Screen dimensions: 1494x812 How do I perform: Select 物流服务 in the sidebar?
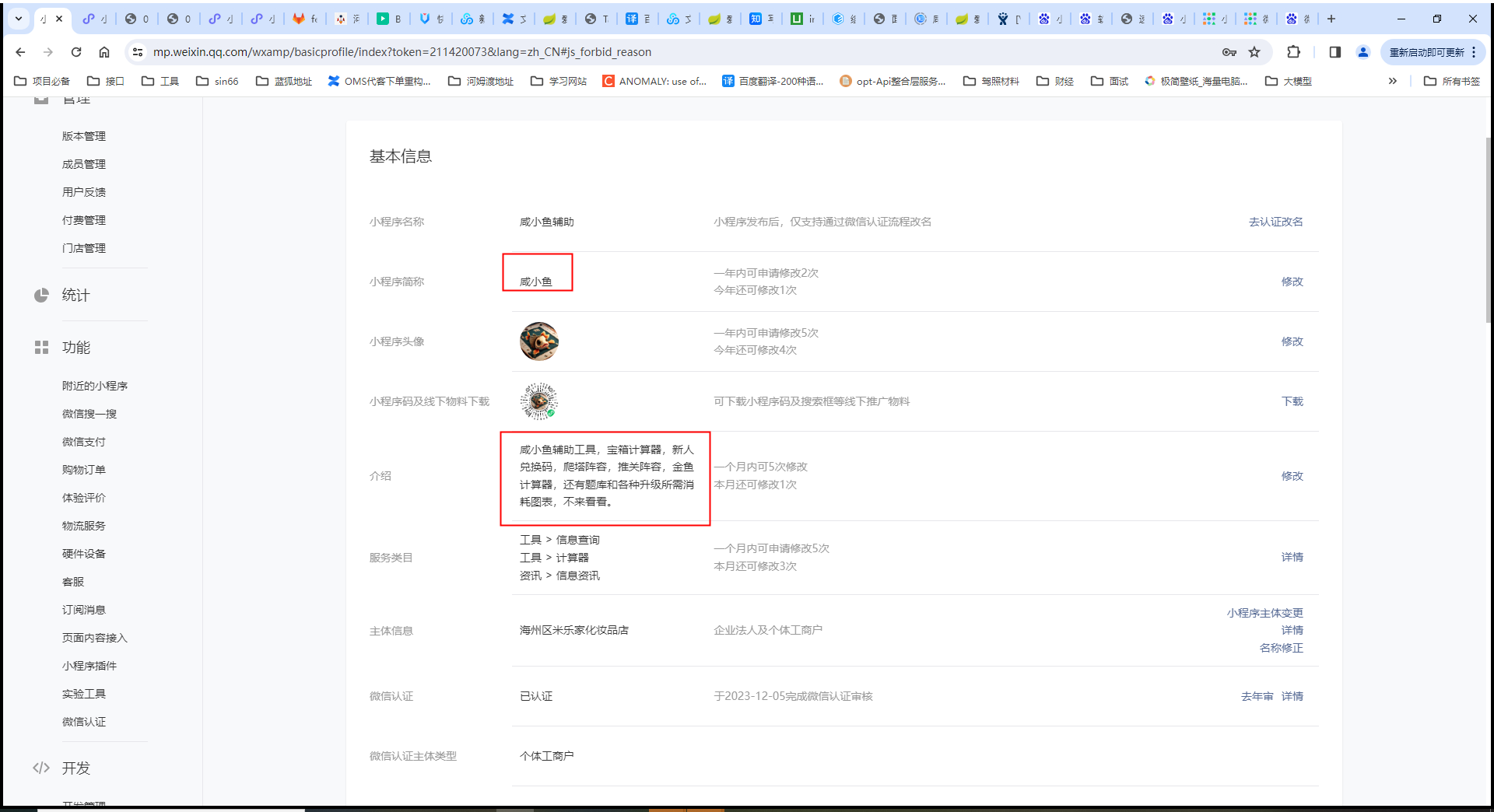click(84, 526)
